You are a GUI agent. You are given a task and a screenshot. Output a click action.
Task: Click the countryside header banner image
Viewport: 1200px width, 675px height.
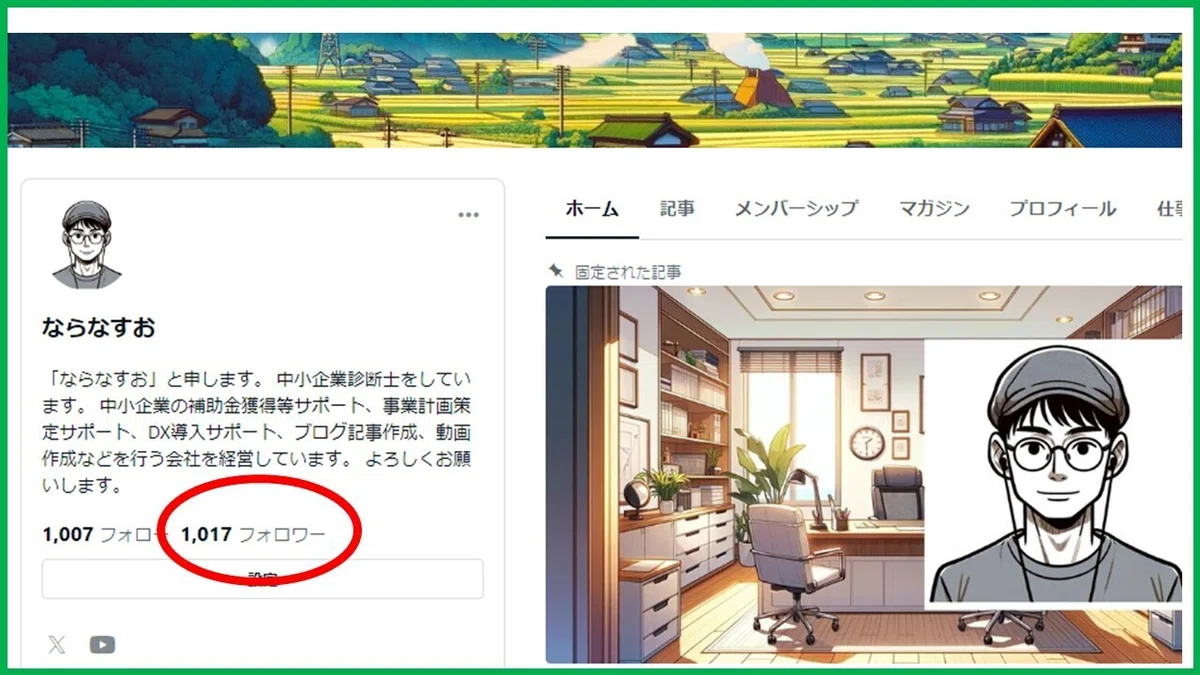click(595, 90)
